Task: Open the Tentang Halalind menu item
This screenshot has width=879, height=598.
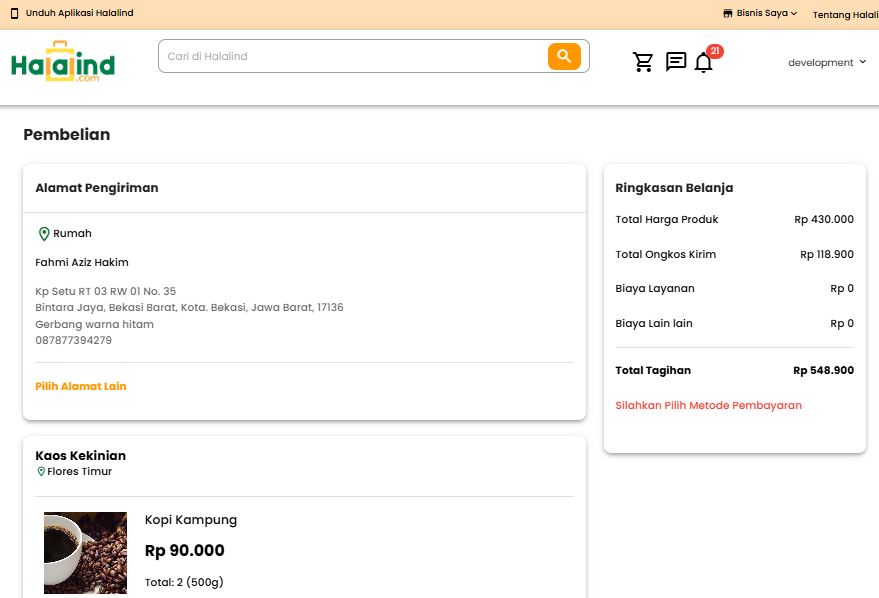Action: point(845,15)
